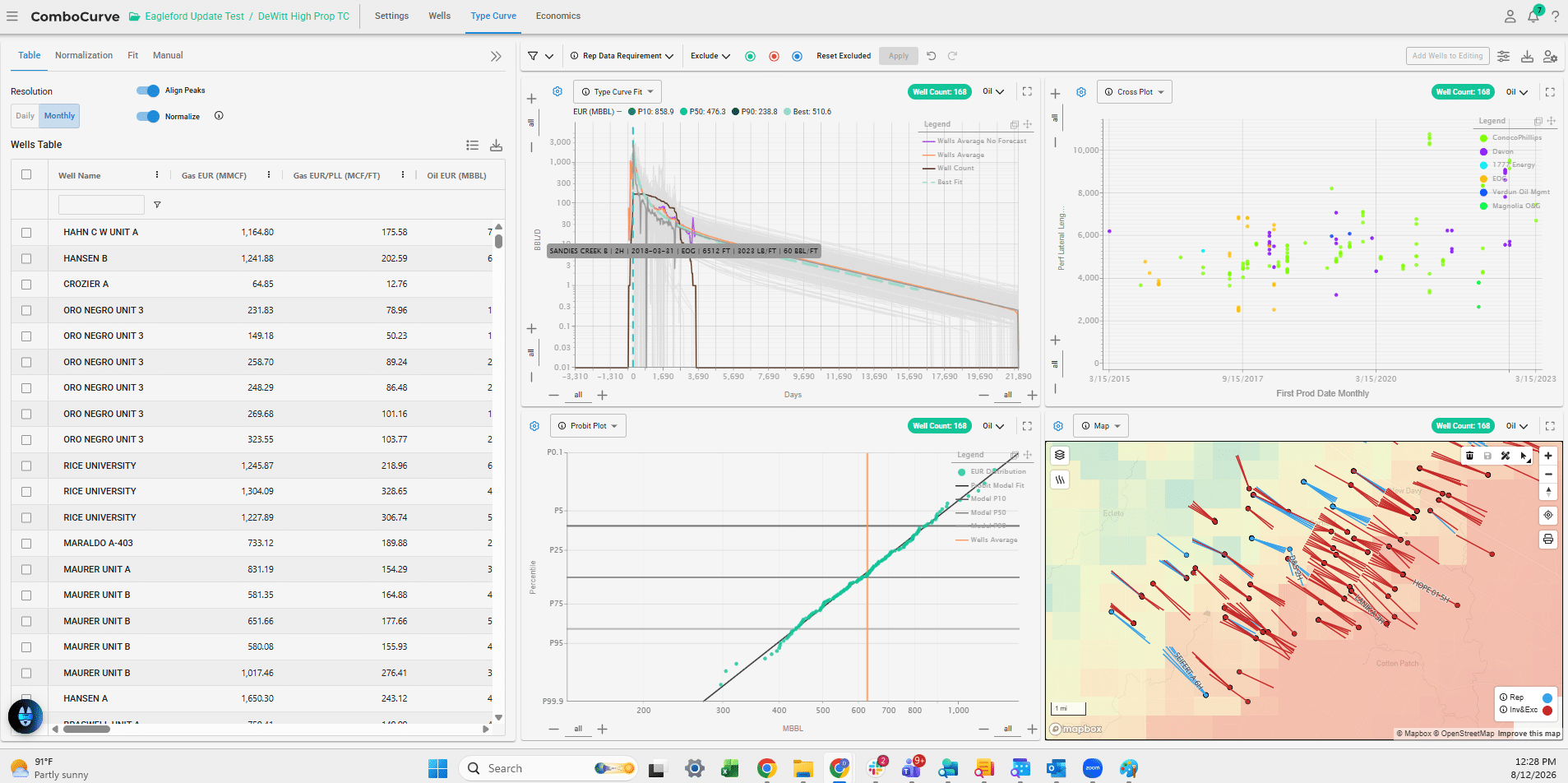Open the Type Curve Fit chart type dropdown
Image resolution: width=1568 pixels, height=783 pixels.
[x=617, y=91]
